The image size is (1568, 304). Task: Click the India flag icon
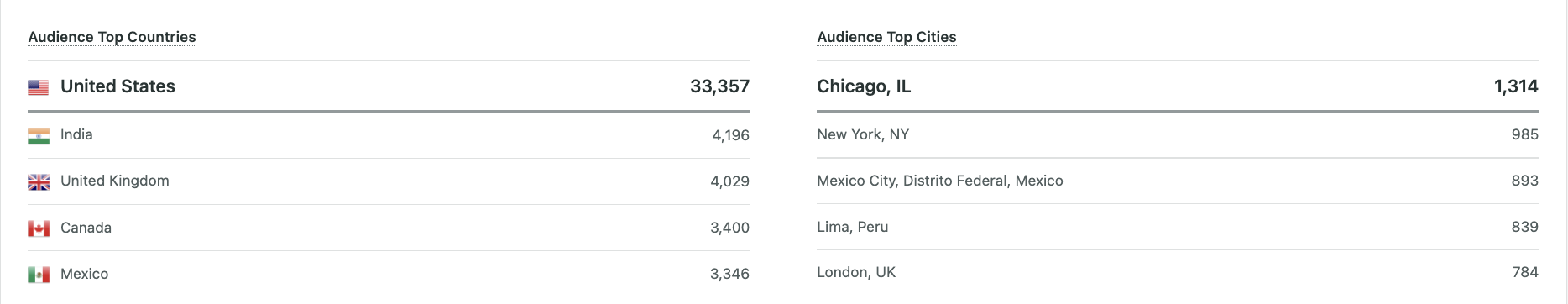39,136
